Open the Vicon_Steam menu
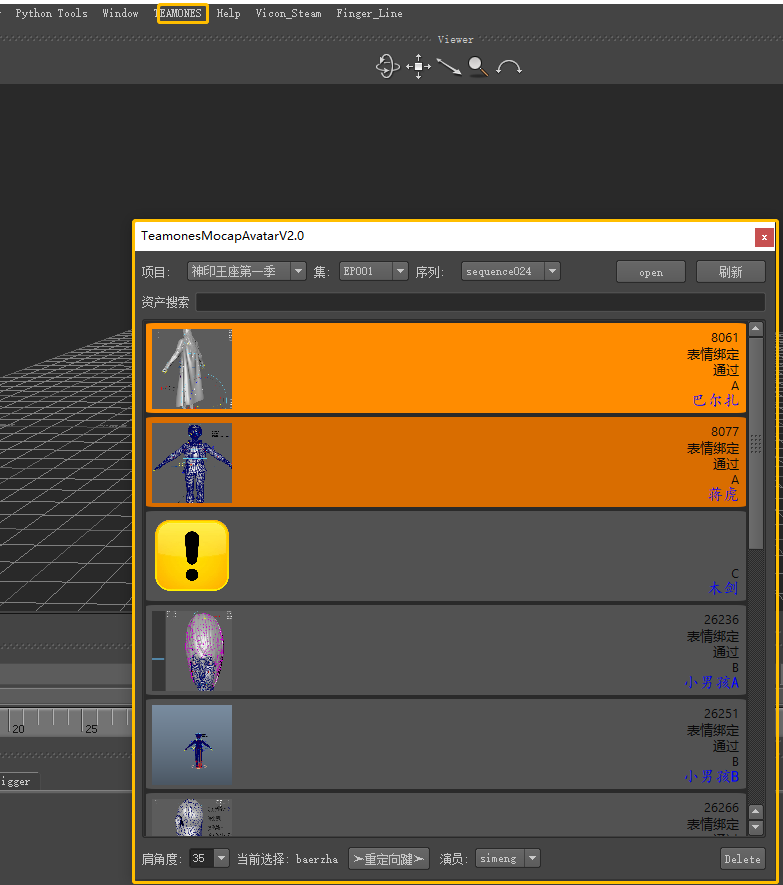Screen dimensions: 783x885 pyautogui.click(x=288, y=13)
